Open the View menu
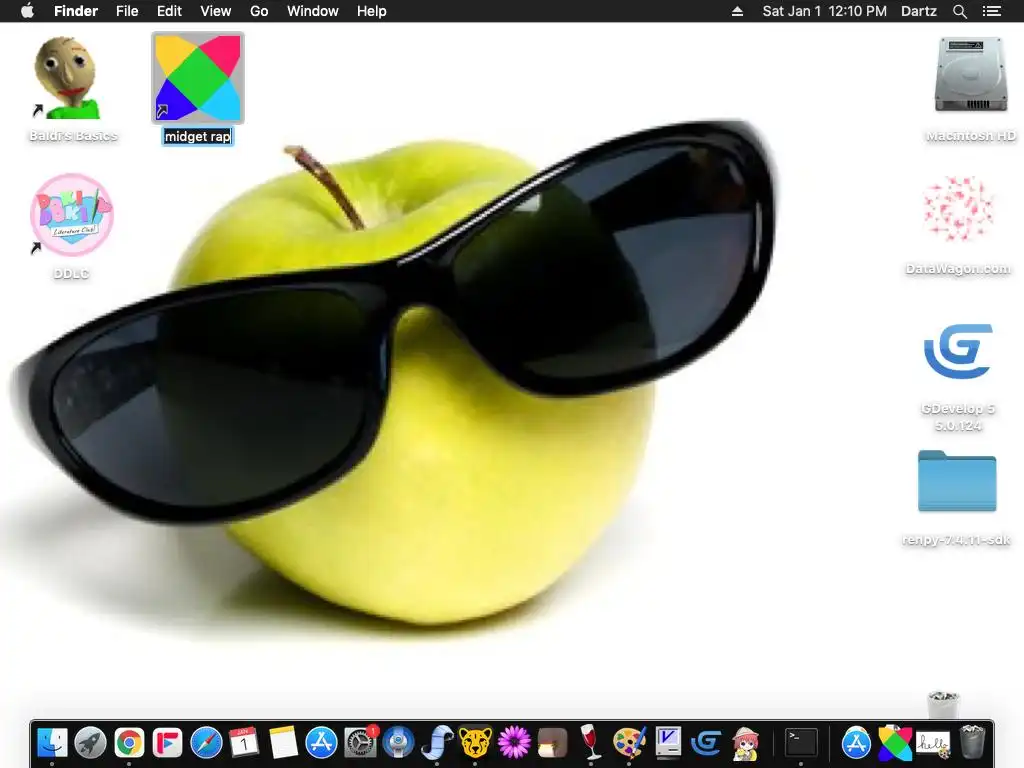 point(216,11)
